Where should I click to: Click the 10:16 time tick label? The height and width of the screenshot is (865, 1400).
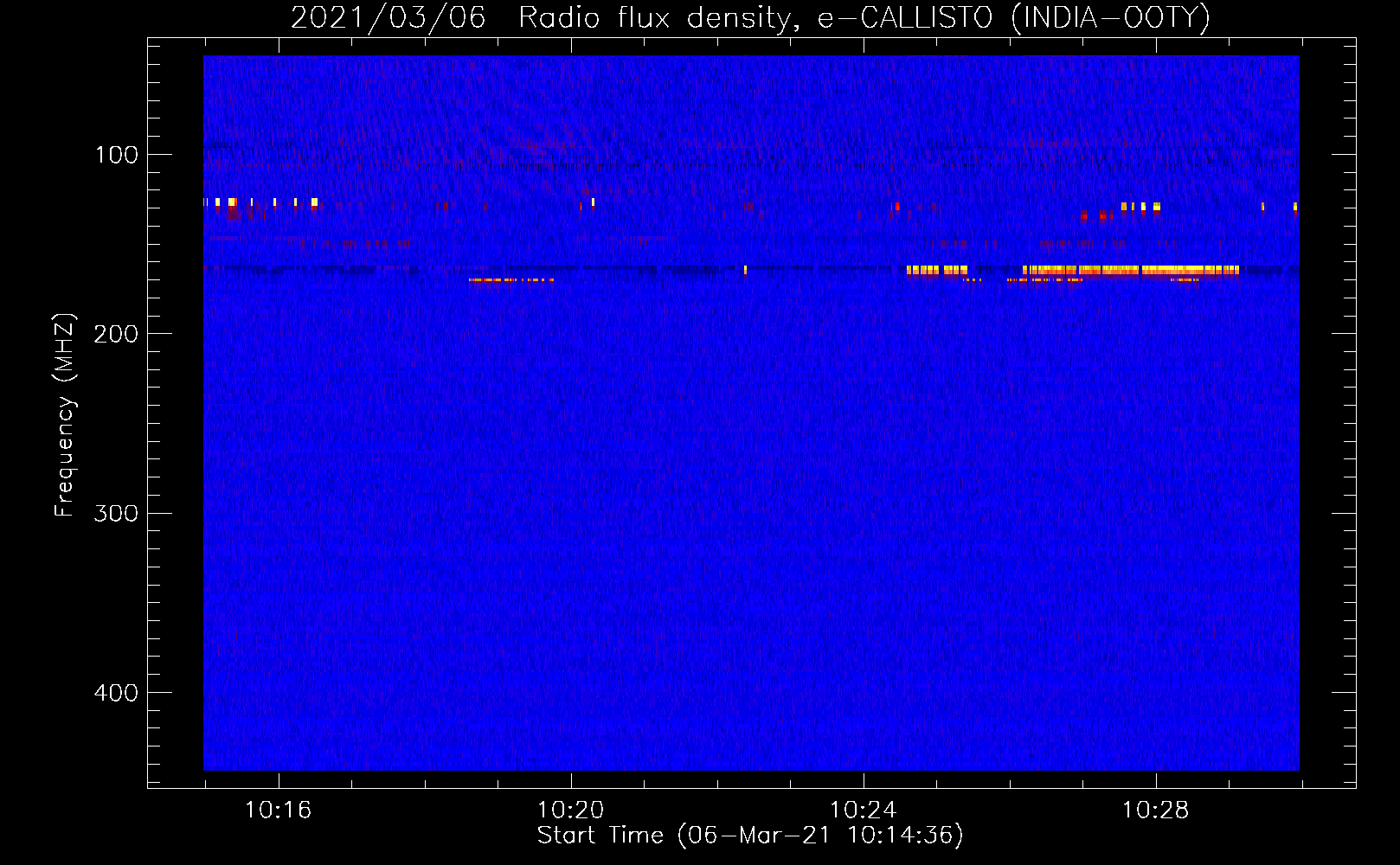pos(278,811)
